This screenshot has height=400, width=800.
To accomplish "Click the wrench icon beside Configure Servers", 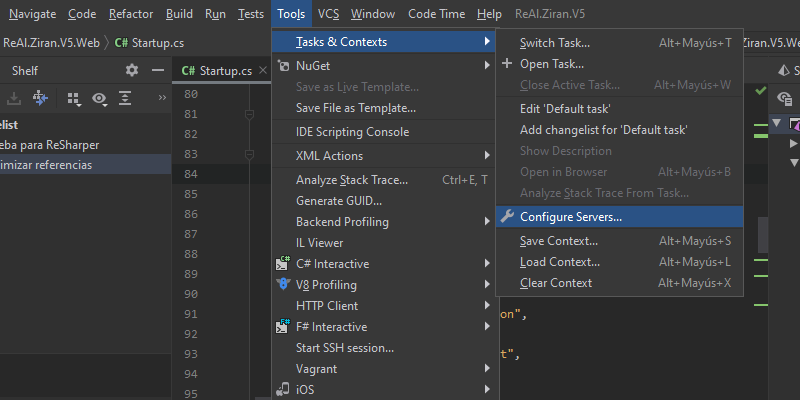I will (507, 216).
